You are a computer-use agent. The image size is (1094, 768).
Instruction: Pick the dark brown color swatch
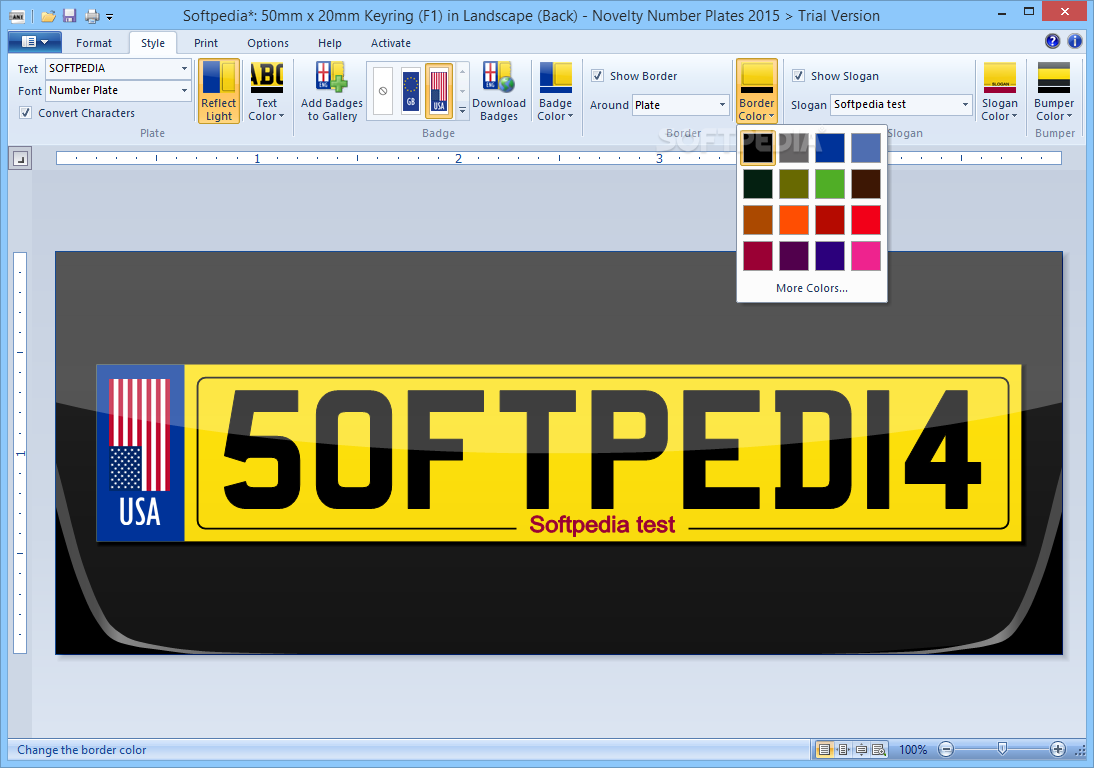[866, 184]
